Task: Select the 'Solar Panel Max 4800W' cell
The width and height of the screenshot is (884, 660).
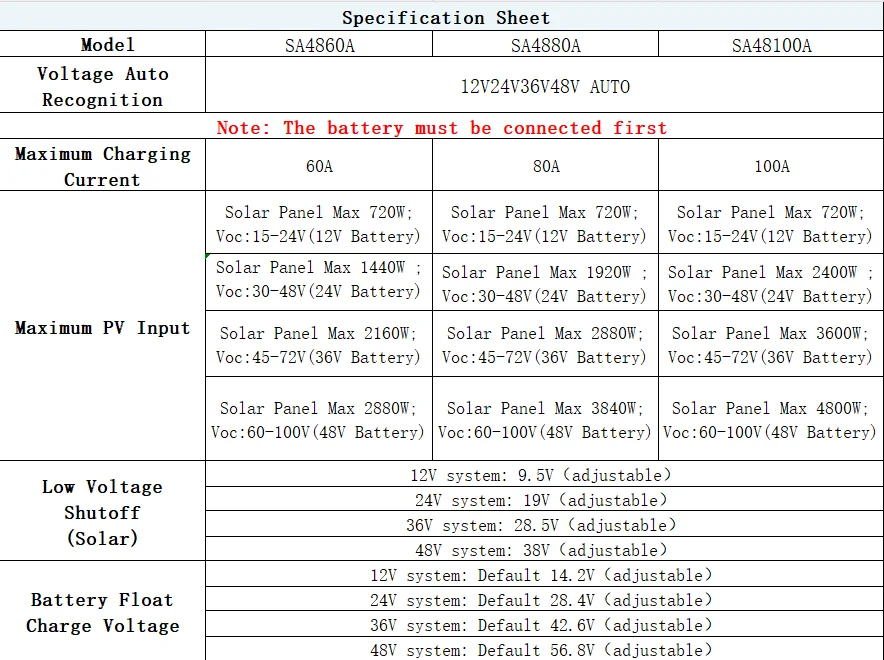Action: 771,419
